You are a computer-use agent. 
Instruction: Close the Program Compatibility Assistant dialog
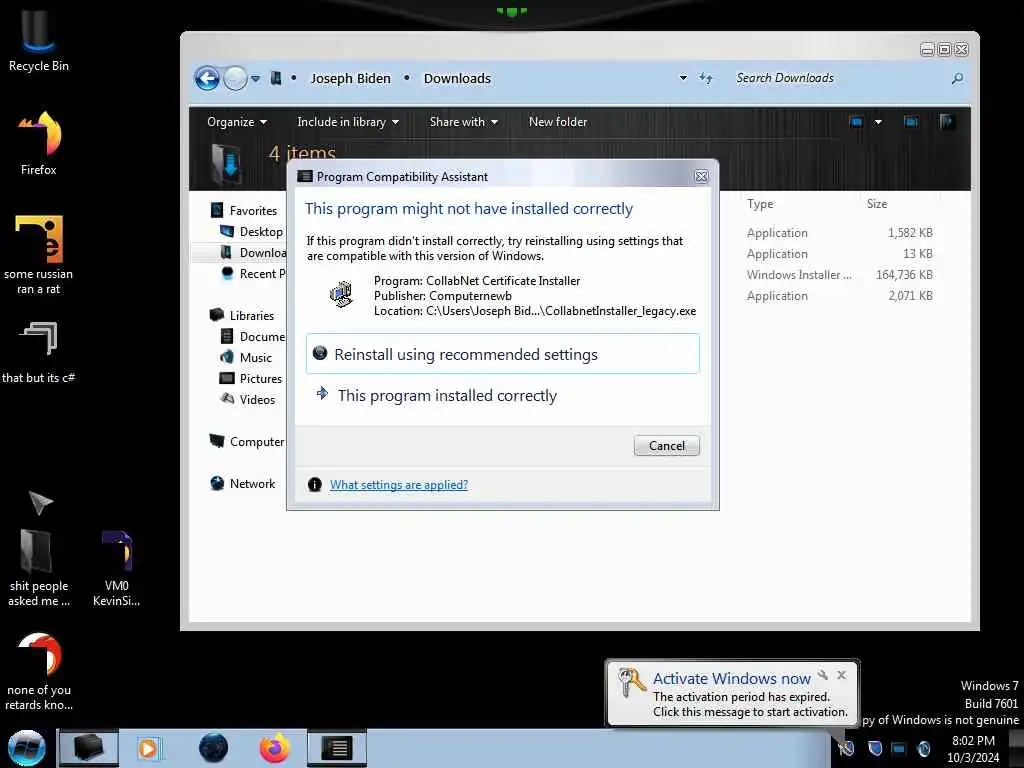click(x=701, y=176)
